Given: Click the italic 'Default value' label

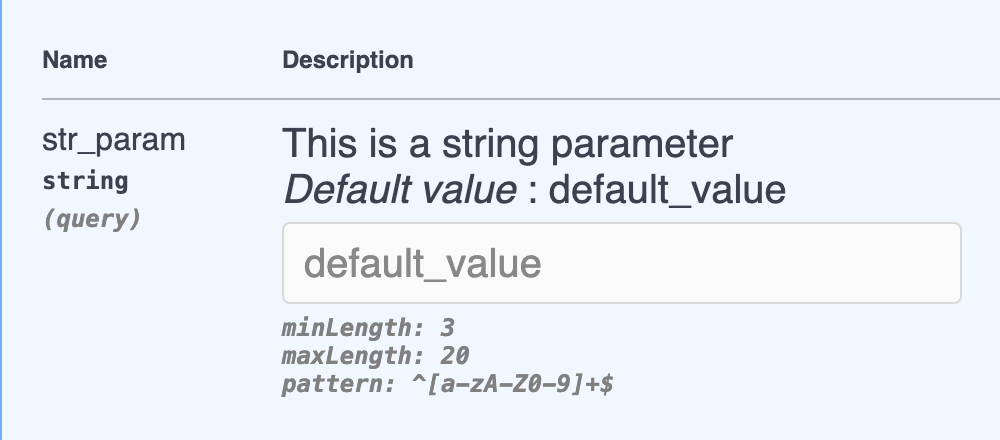Looking at the screenshot, I should pyautogui.click(x=400, y=189).
